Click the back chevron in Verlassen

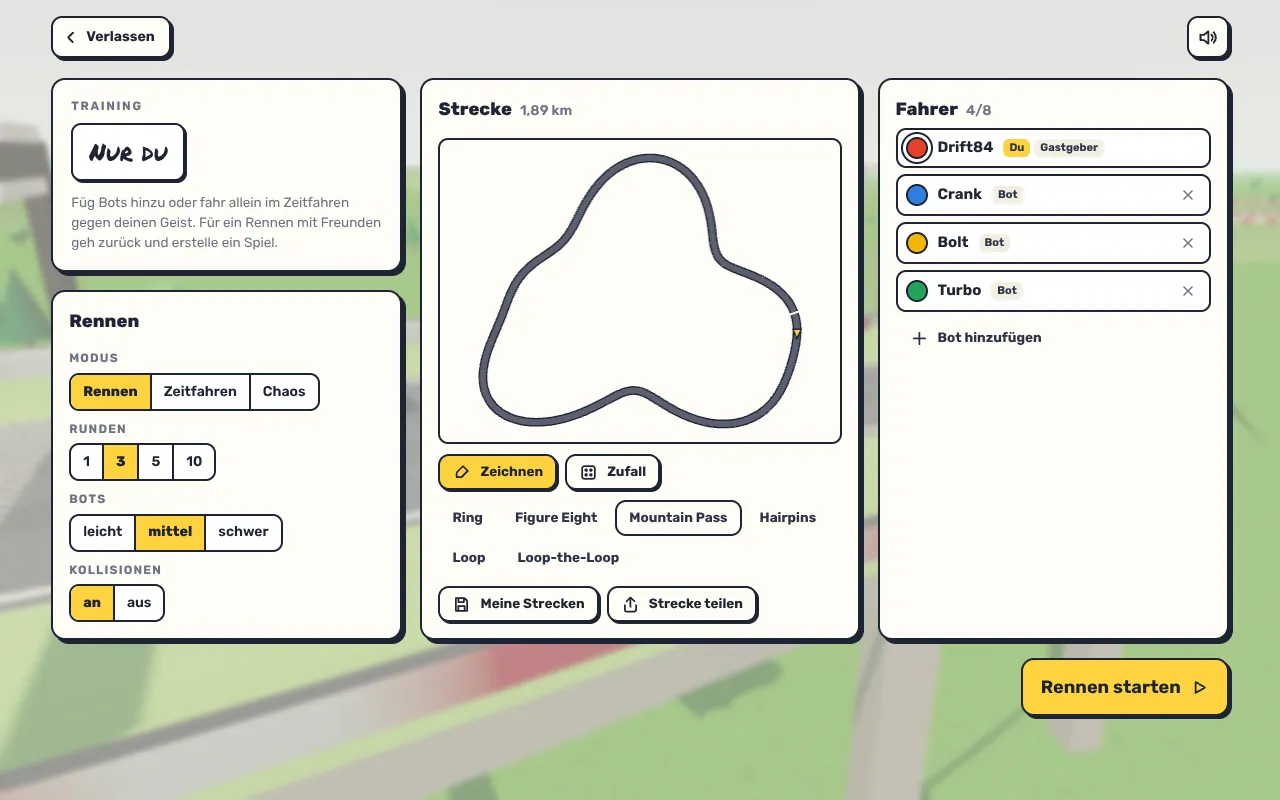(x=71, y=37)
